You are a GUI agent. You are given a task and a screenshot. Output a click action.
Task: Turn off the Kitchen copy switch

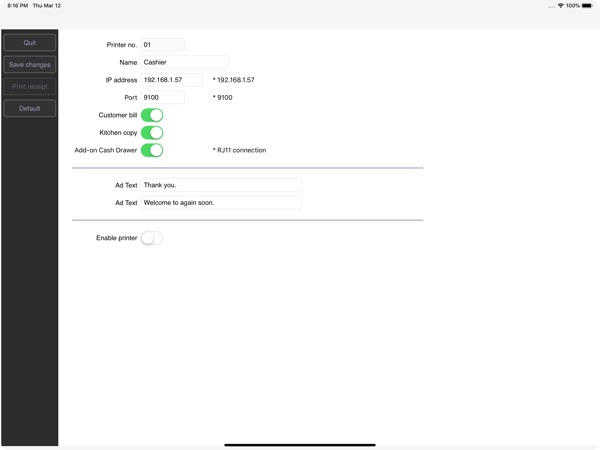pyautogui.click(x=152, y=133)
